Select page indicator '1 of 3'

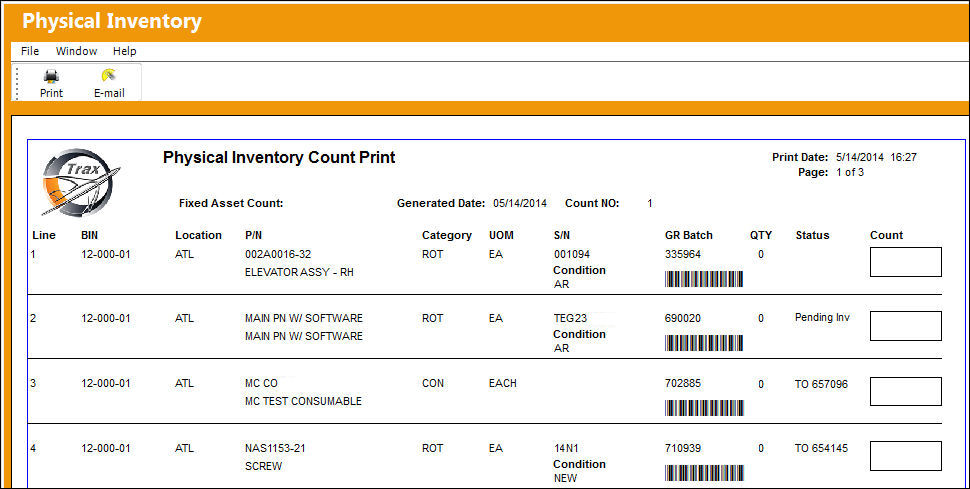click(850, 173)
